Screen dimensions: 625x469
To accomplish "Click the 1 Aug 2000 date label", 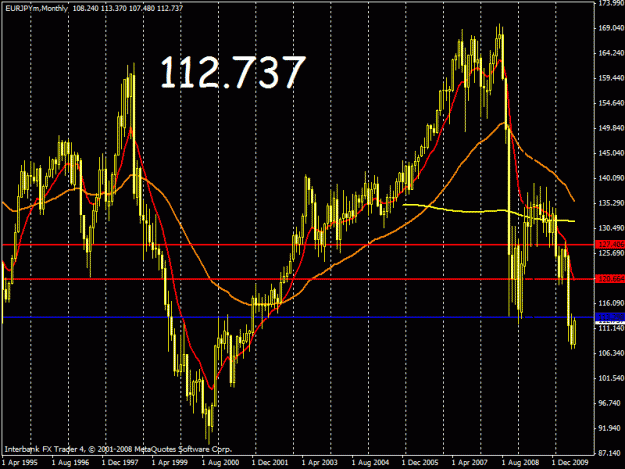I will click(220, 463).
